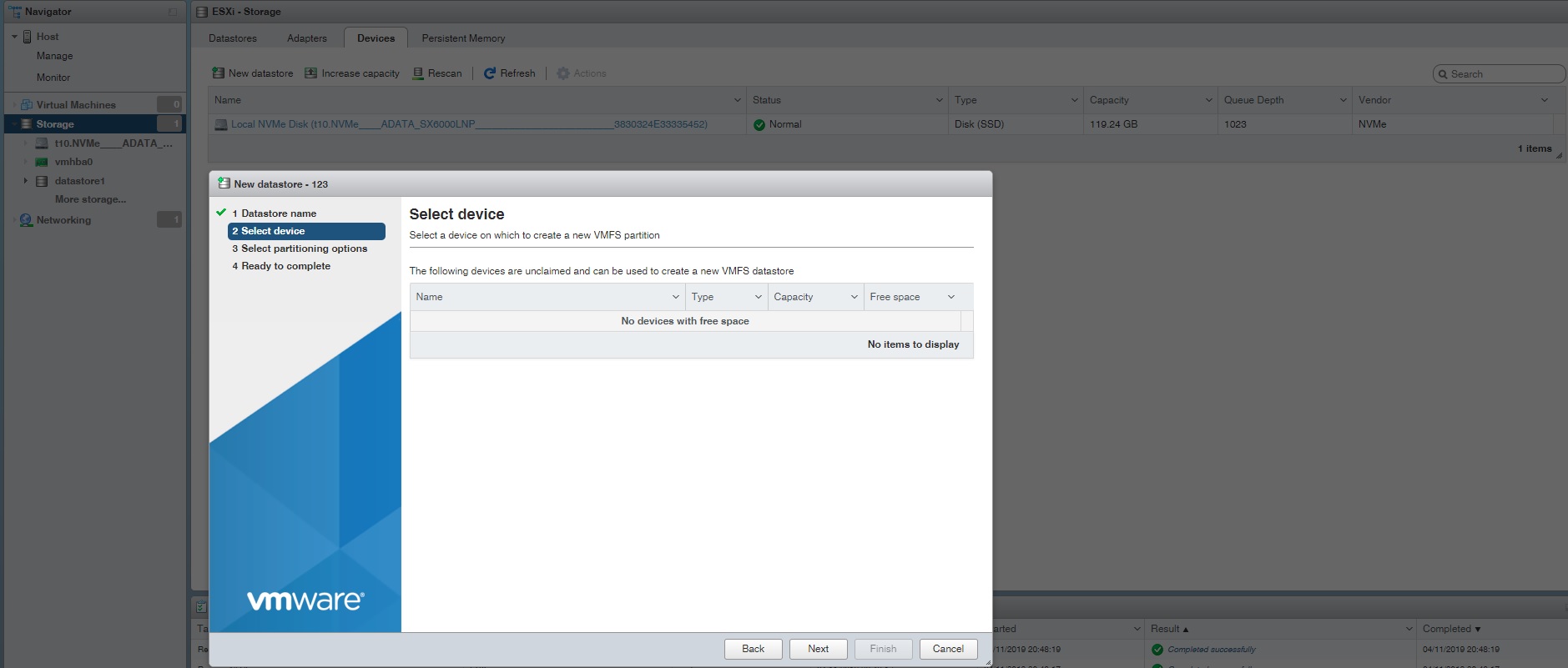The height and width of the screenshot is (668, 1568).
Task: Click the Increase capacity icon
Action: (x=311, y=73)
